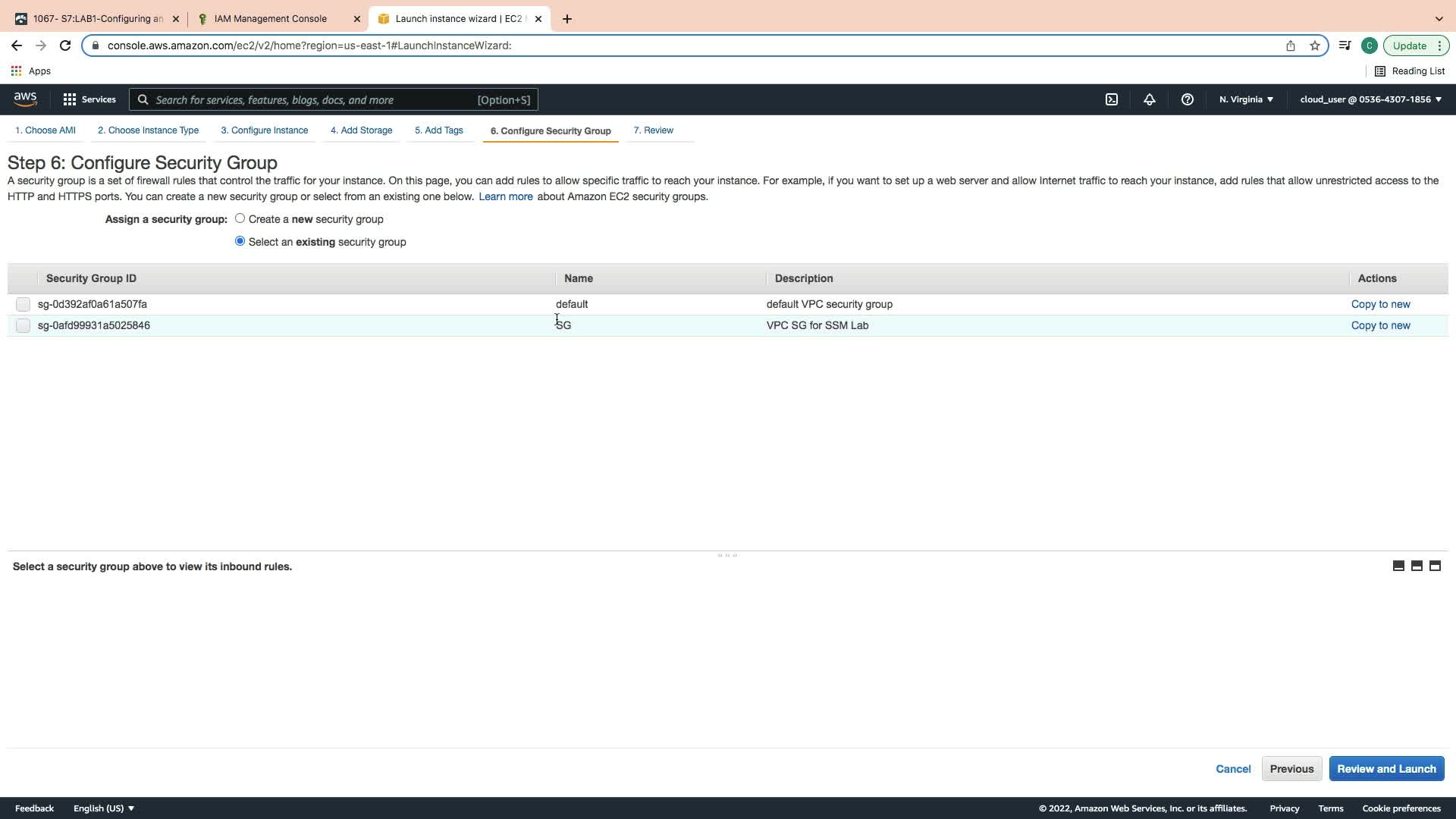The width and height of the screenshot is (1456, 819).
Task: Bookmark page with star icon
Action: click(1315, 45)
